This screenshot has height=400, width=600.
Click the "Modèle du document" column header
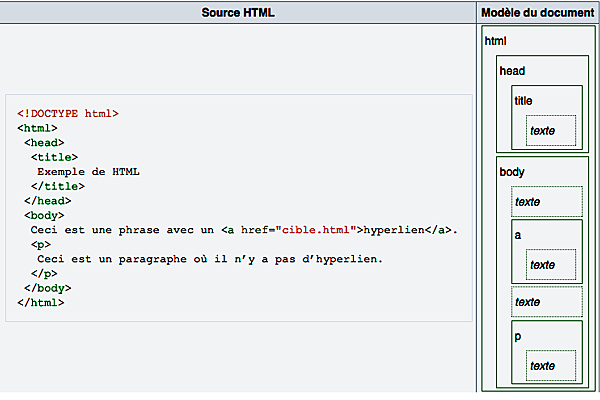point(538,13)
